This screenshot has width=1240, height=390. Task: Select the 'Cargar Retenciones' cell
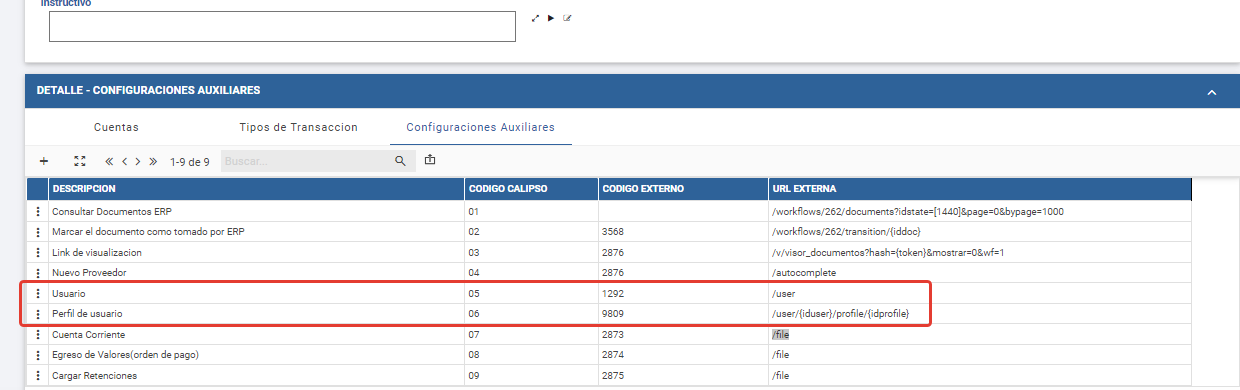coord(255,375)
